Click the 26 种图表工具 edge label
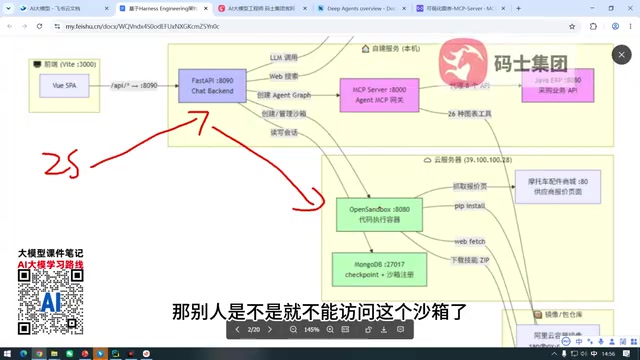The width and height of the screenshot is (640, 360). click(x=469, y=114)
